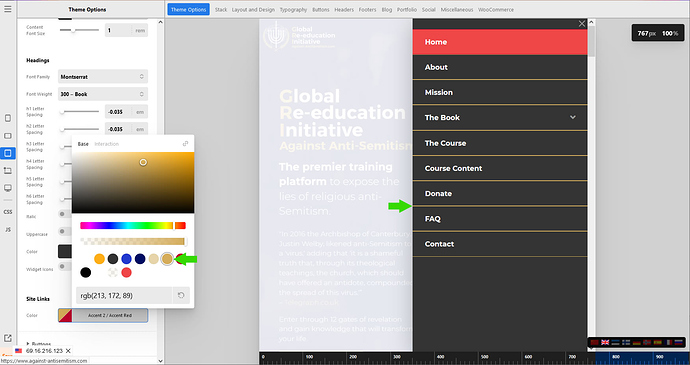The height and width of the screenshot is (365, 690).
Task: Click the external link icon in sidebar
Action: tap(8, 338)
